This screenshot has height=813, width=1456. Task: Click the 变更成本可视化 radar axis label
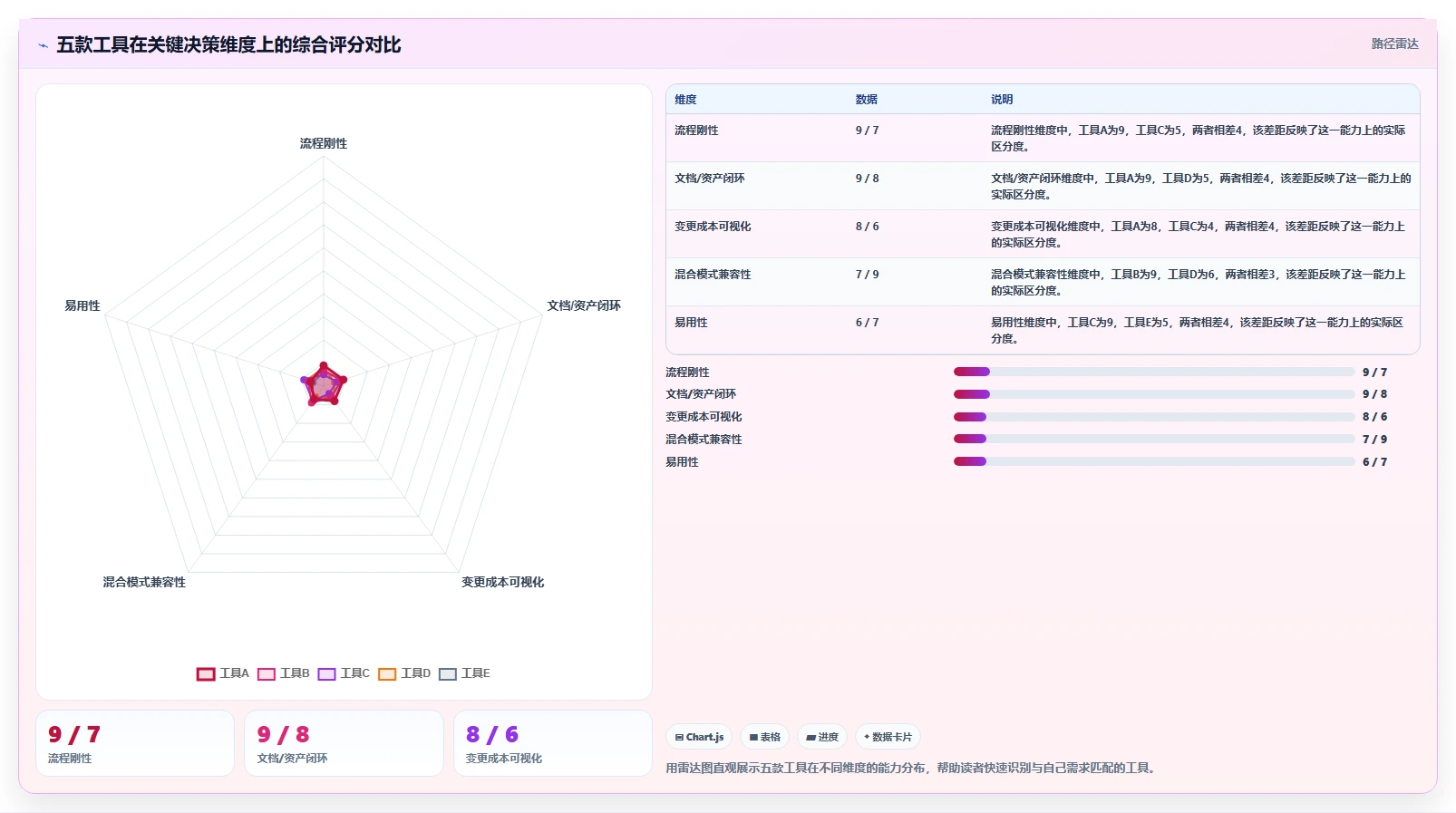[x=503, y=582]
